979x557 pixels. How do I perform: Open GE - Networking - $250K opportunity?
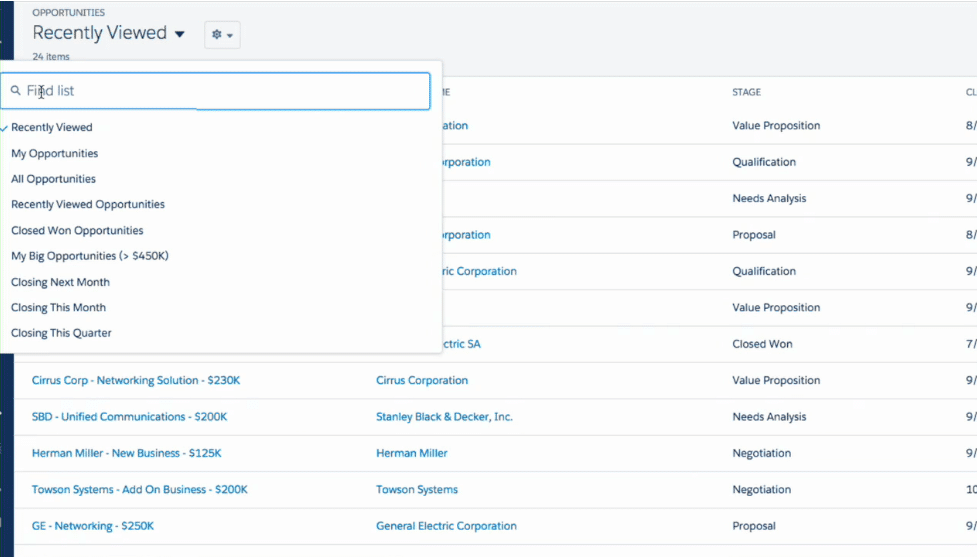point(93,526)
